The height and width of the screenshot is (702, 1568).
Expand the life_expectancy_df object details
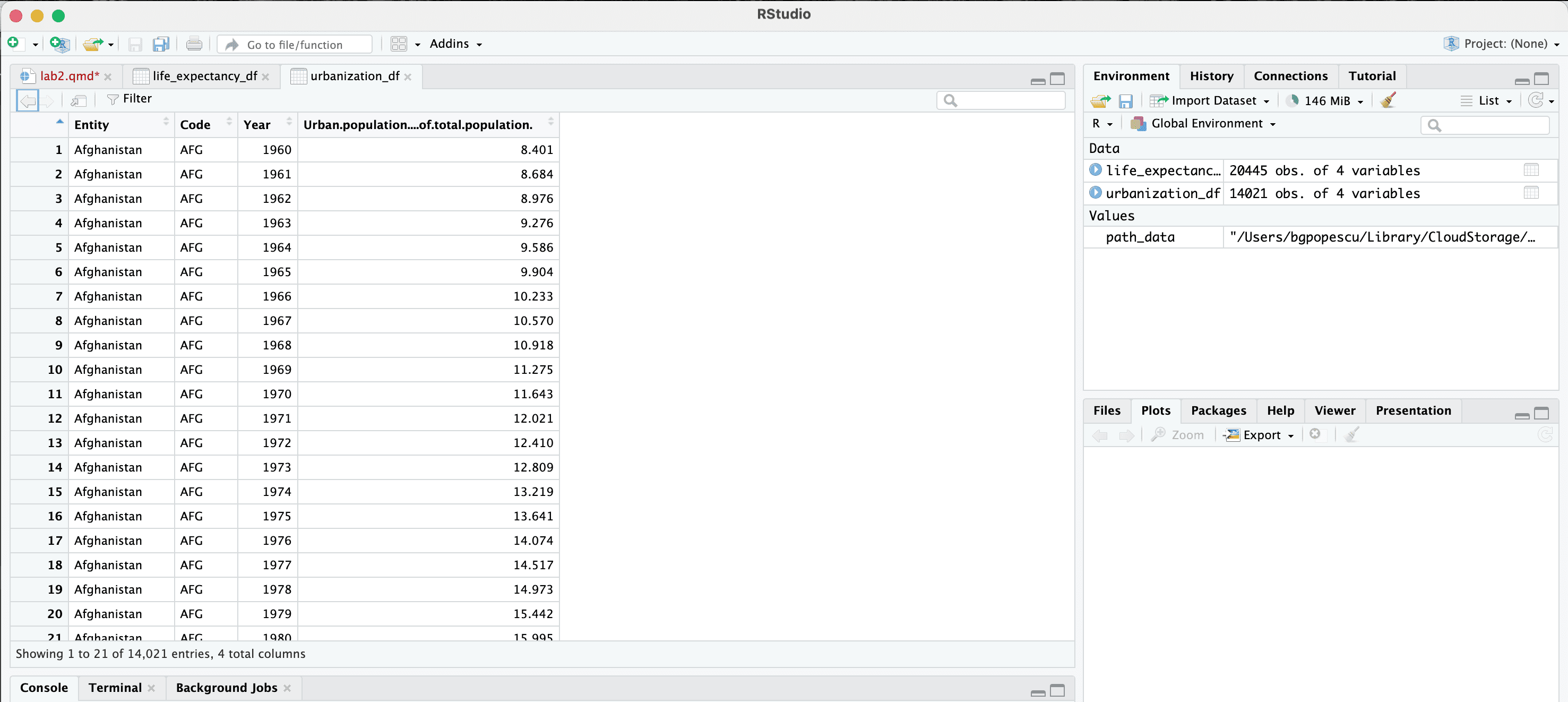pos(1095,170)
